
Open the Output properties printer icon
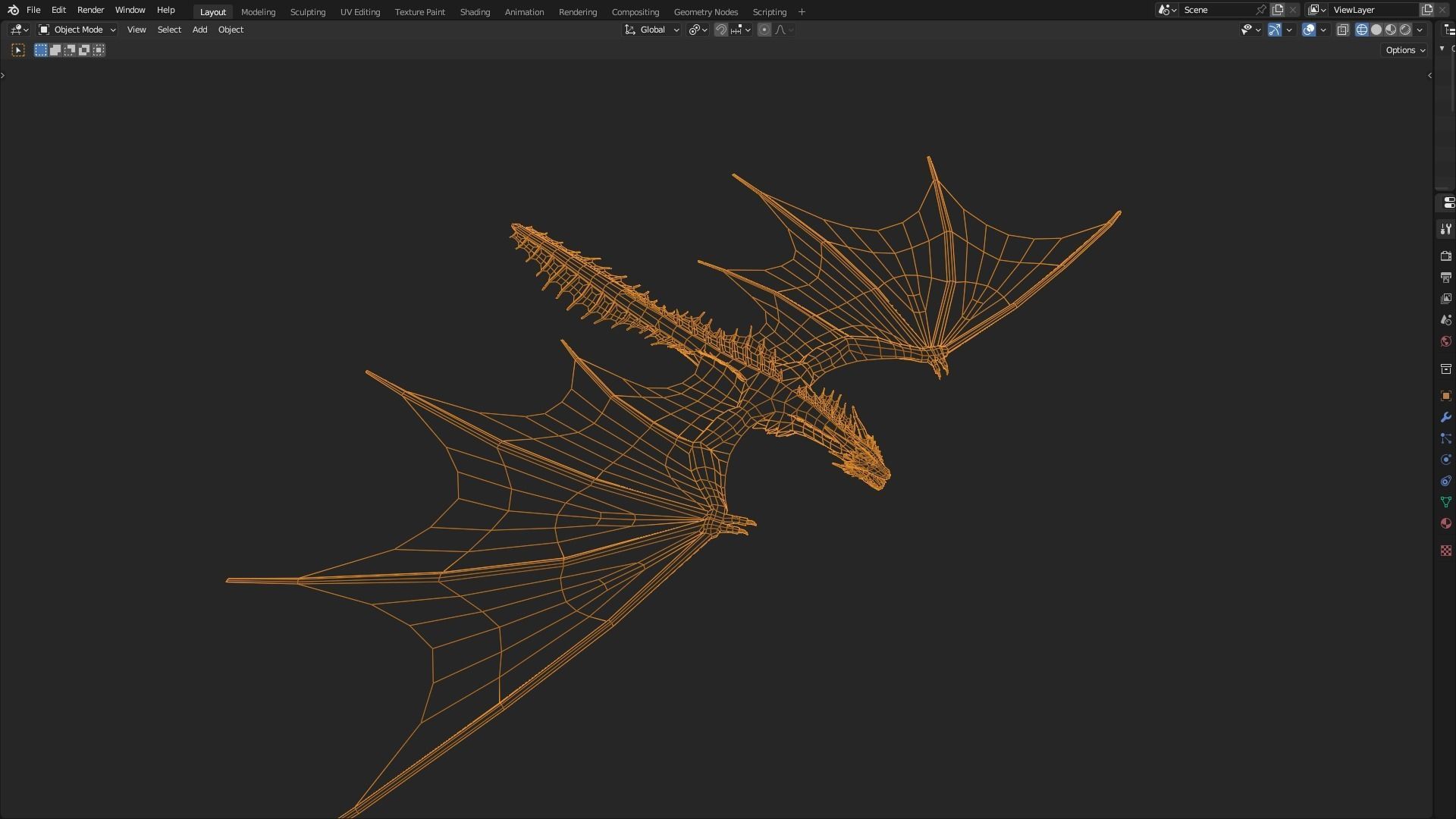click(1445, 278)
